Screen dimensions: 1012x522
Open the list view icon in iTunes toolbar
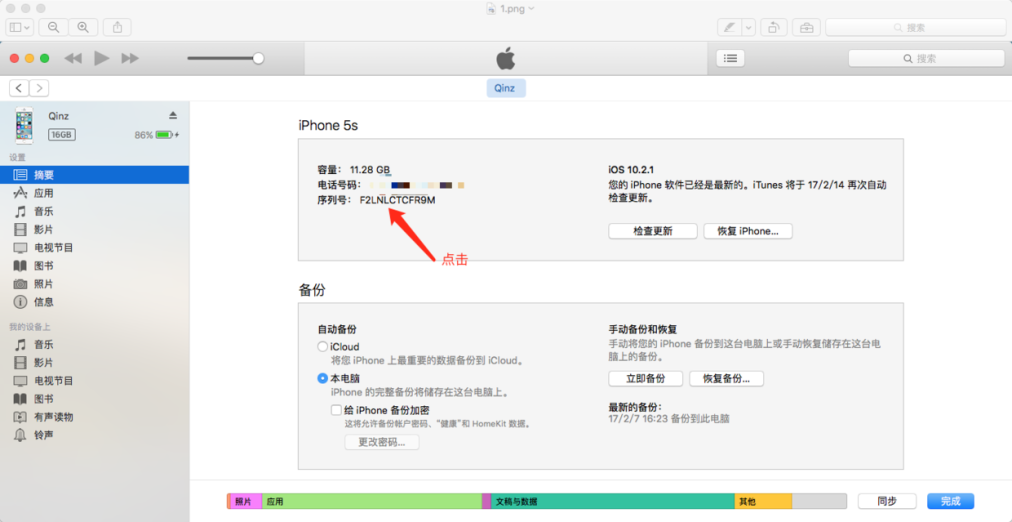730,58
